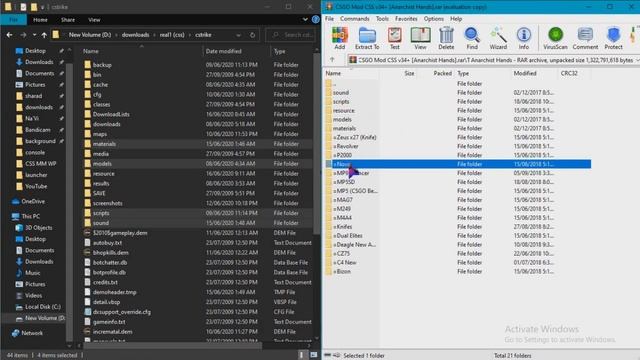Expand the Explorer ribbon chevron
The height and width of the screenshot is (360, 640).
(x=305, y=19)
